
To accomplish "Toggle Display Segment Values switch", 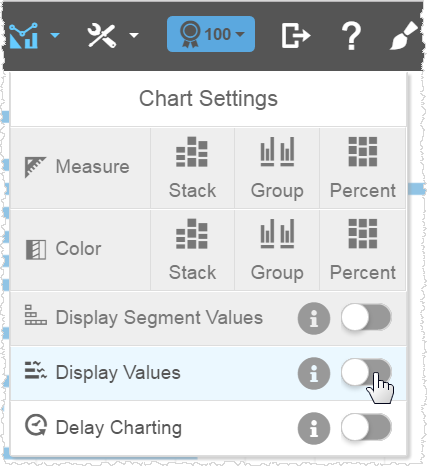I will click(x=366, y=317).
